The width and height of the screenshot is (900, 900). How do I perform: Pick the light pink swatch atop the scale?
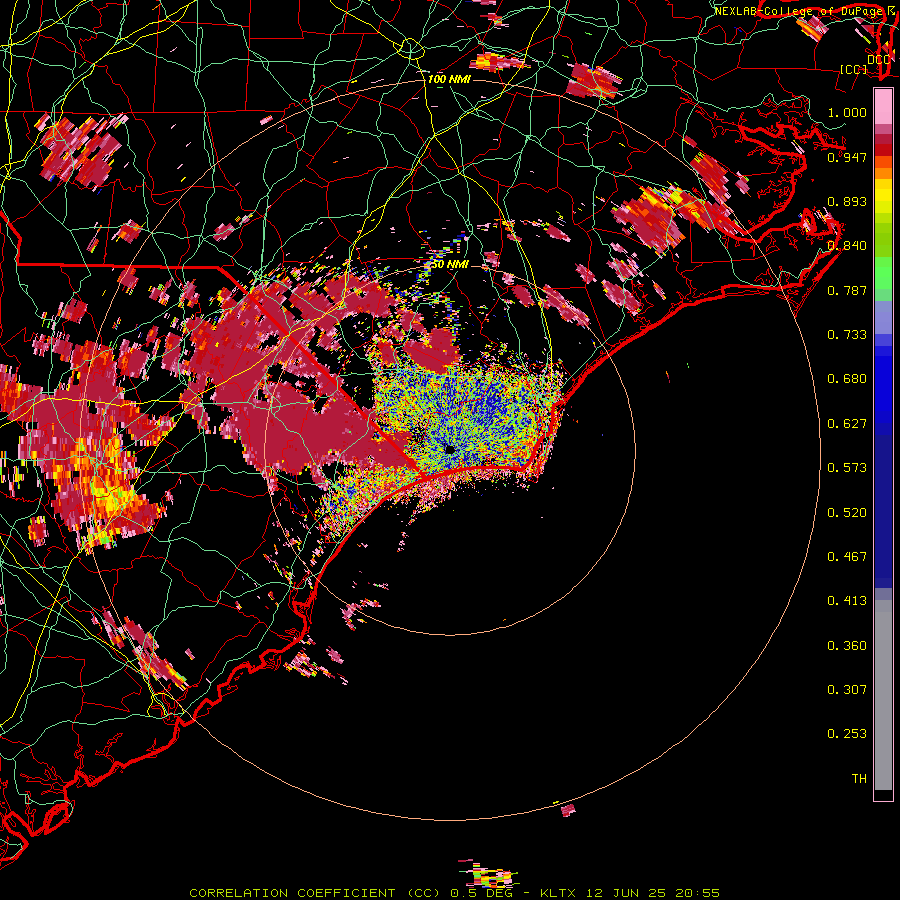click(x=883, y=106)
